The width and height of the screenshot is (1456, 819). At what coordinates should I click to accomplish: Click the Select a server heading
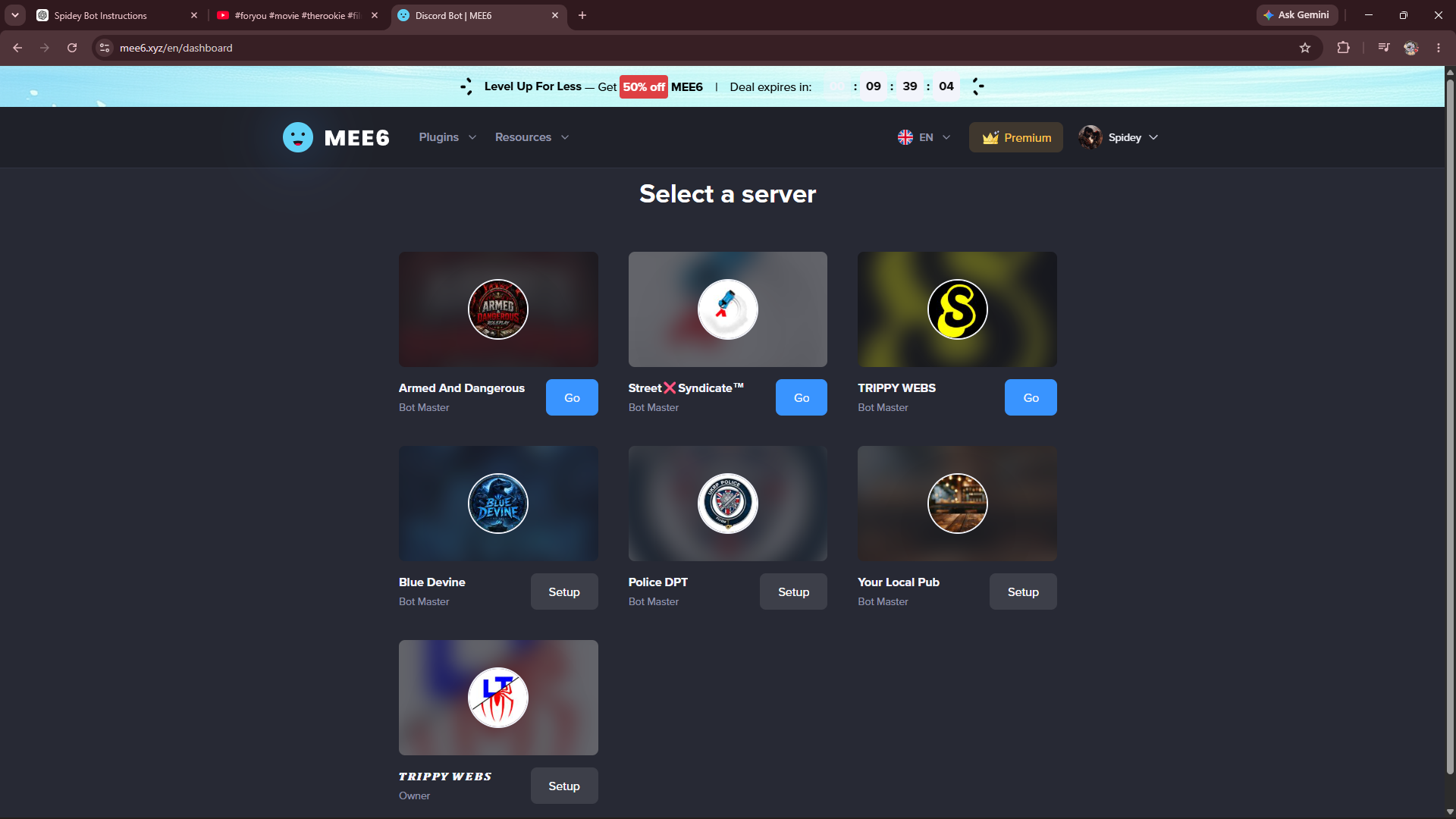(728, 194)
